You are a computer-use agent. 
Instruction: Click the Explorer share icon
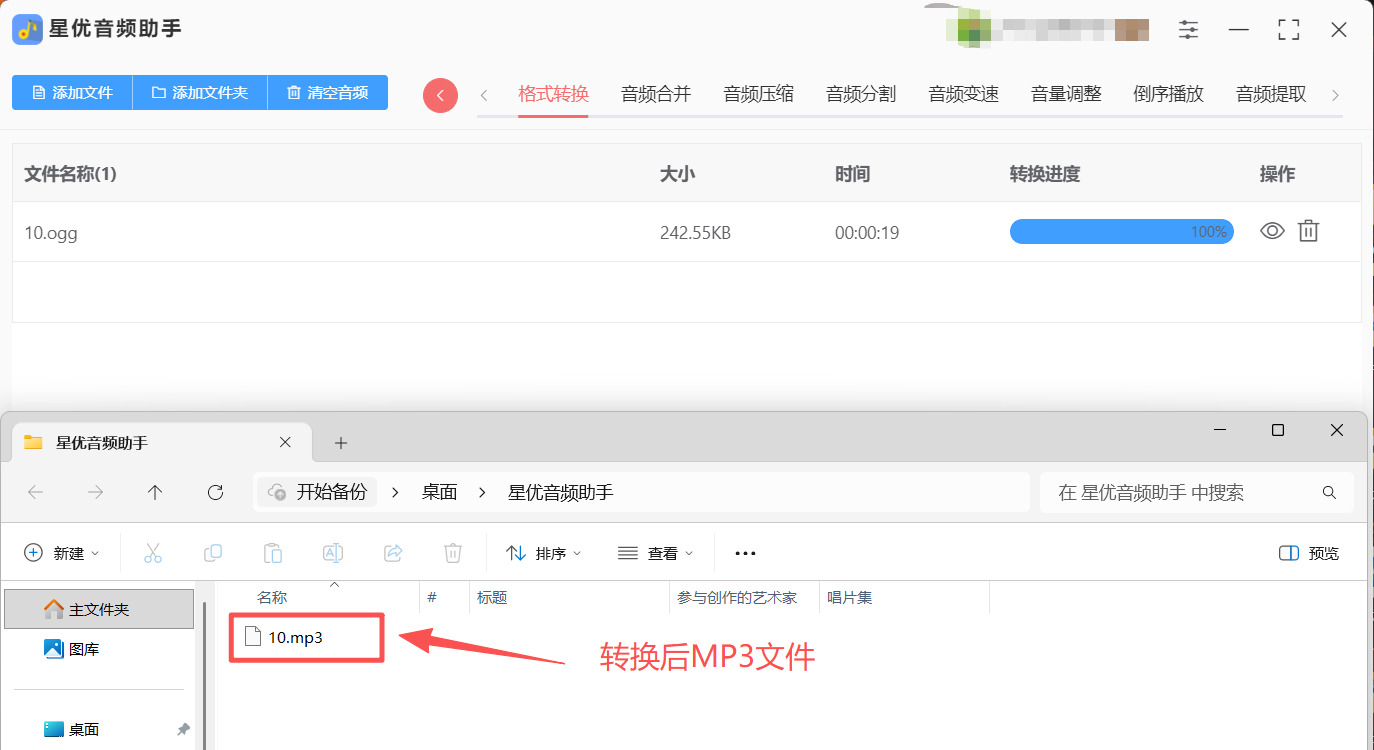tap(393, 553)
